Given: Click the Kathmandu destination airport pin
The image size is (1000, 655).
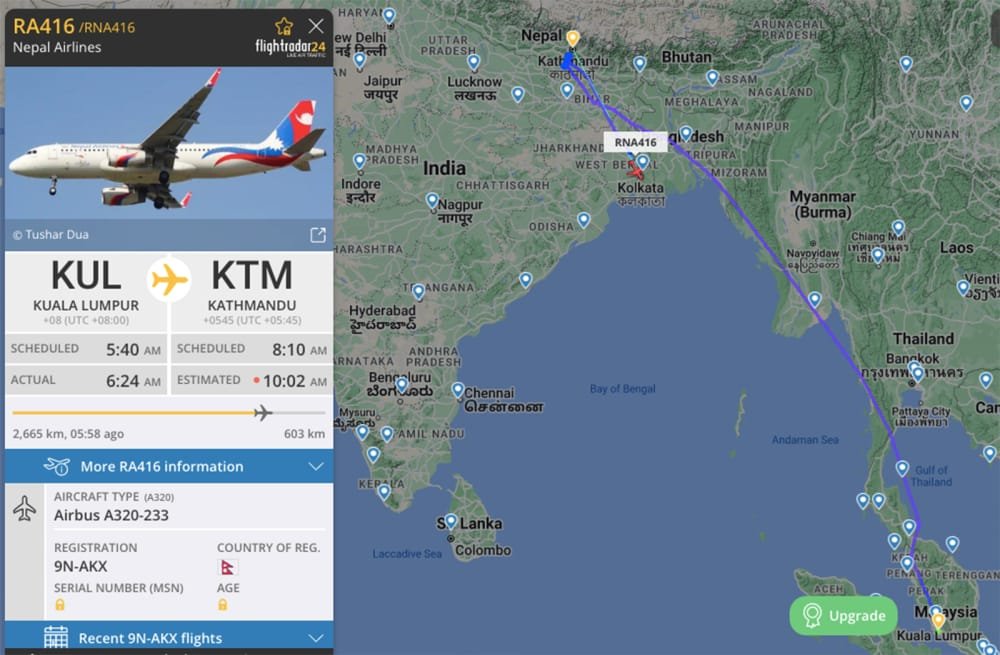Looking at the screenshot, I should pos(573,40).
